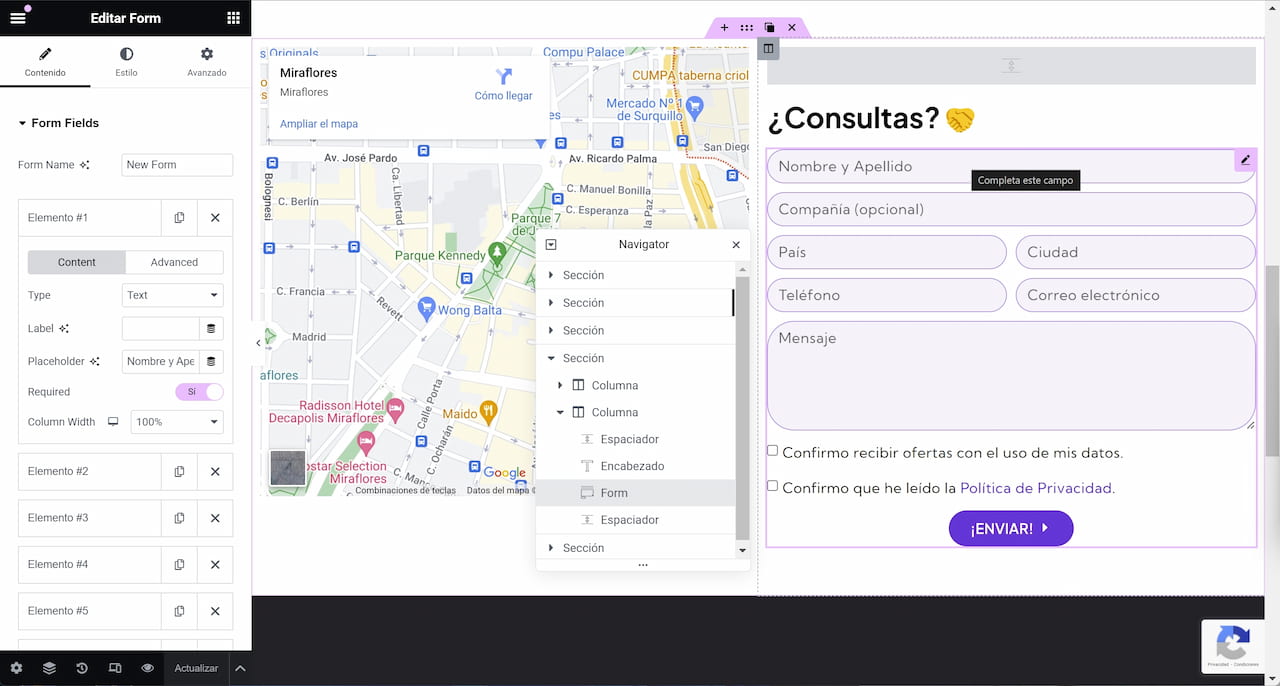Select Espaciador item above Encabezado in Navigator
The height and width of the screenshot is (686, 1280).
pos(636,439)
